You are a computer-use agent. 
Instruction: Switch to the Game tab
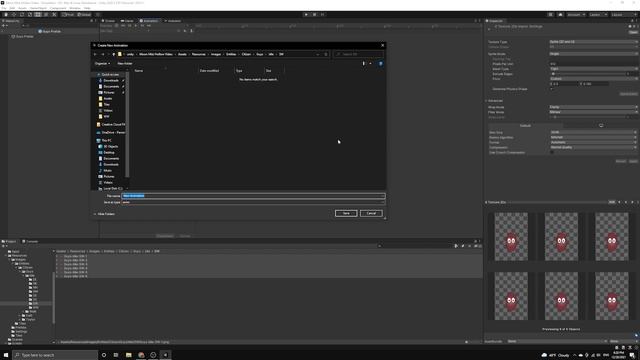pos(127,21)
